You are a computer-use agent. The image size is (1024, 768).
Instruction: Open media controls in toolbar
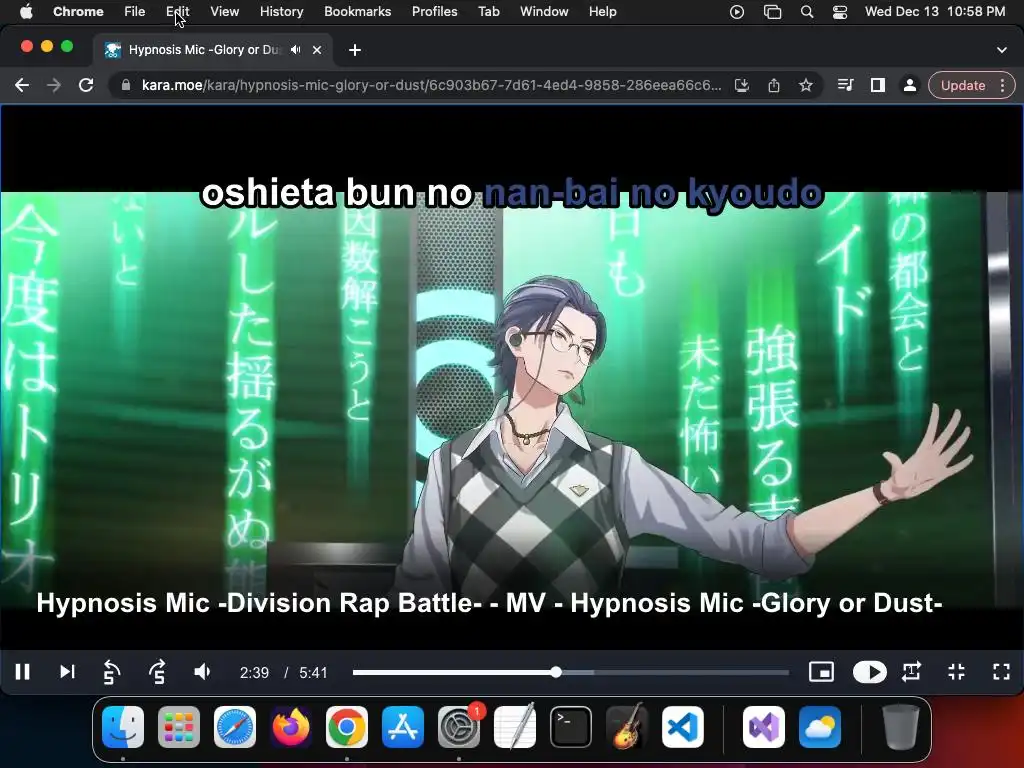[846, 86]
